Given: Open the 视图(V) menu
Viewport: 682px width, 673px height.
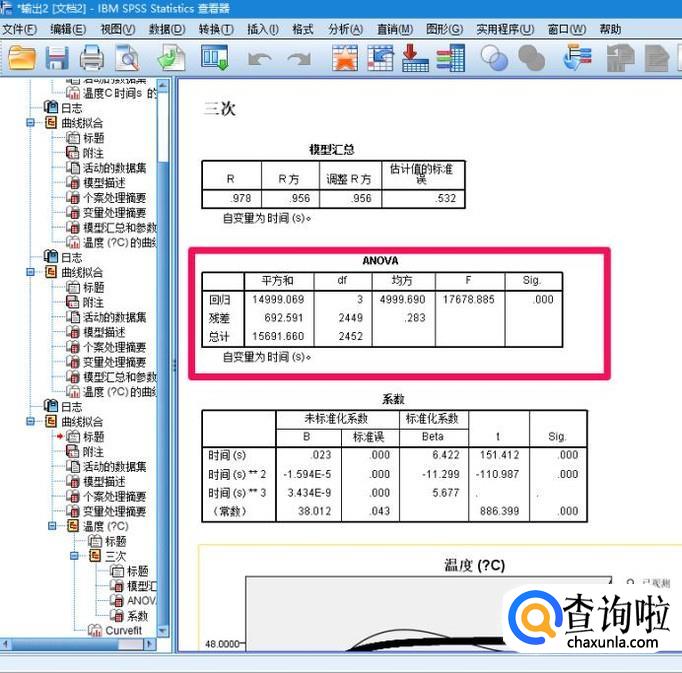Looking at the screenshot, I should click(118, 30).
